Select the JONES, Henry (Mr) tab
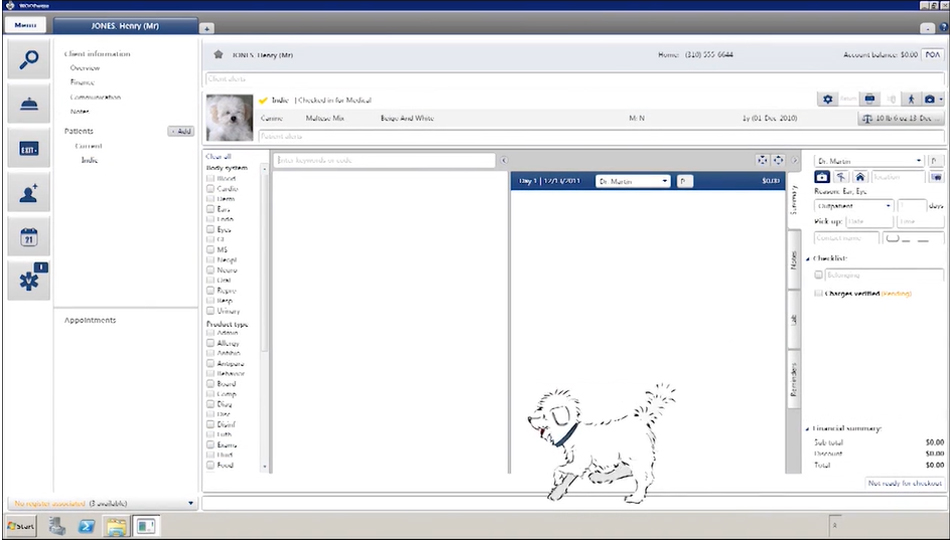 125,25
